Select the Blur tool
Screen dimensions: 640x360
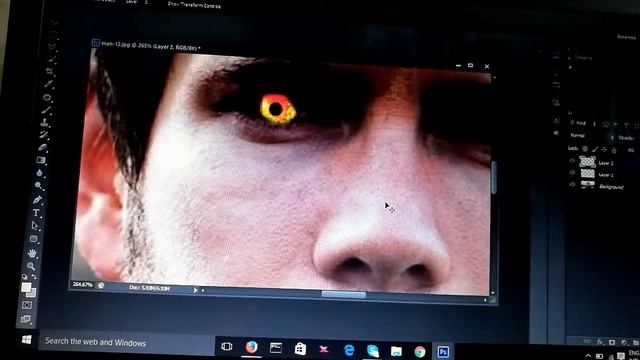pos(40,173)
